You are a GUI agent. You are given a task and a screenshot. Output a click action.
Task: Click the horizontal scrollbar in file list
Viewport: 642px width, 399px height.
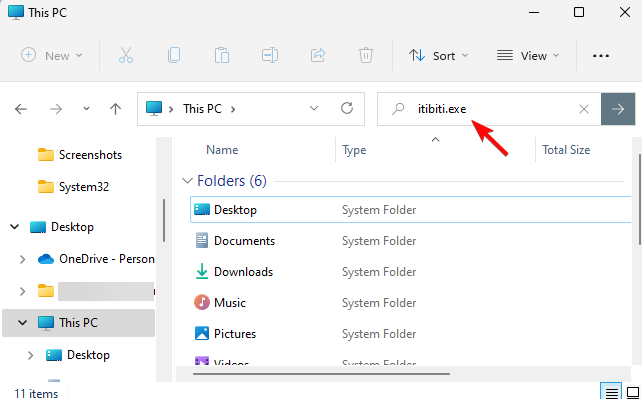(321, 374)
